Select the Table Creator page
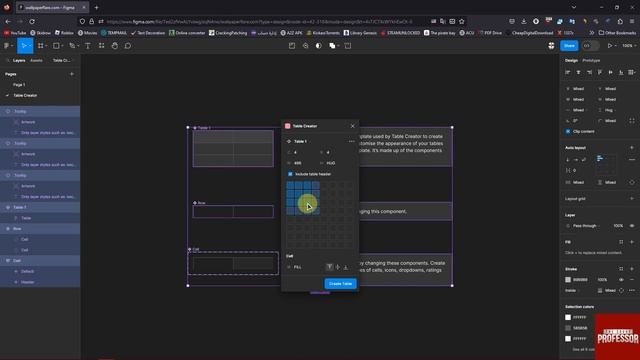640x360 pixels. [x=25, y=96]
